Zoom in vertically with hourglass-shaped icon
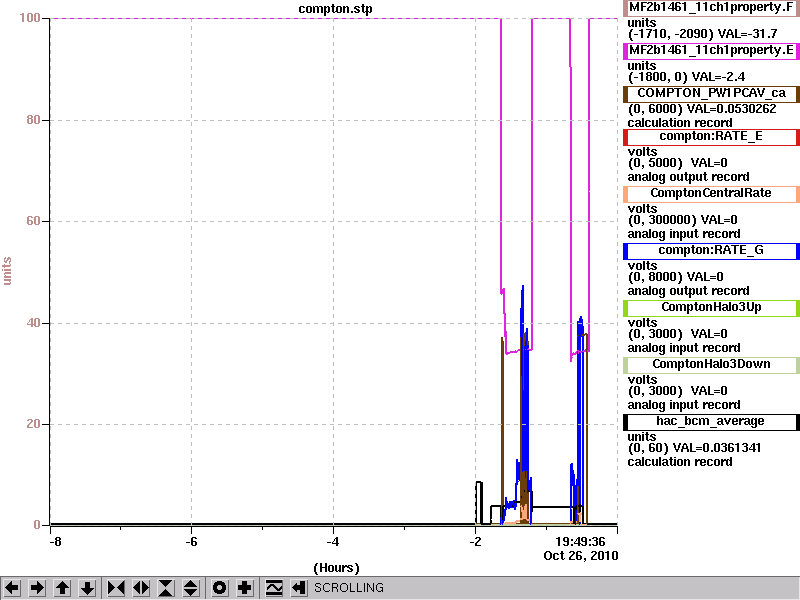Image resolution: width=800 pixels, height=600 pixels. (x=166, y=588)
